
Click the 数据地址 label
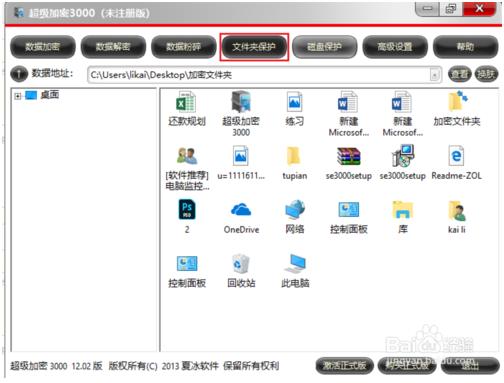52,73
